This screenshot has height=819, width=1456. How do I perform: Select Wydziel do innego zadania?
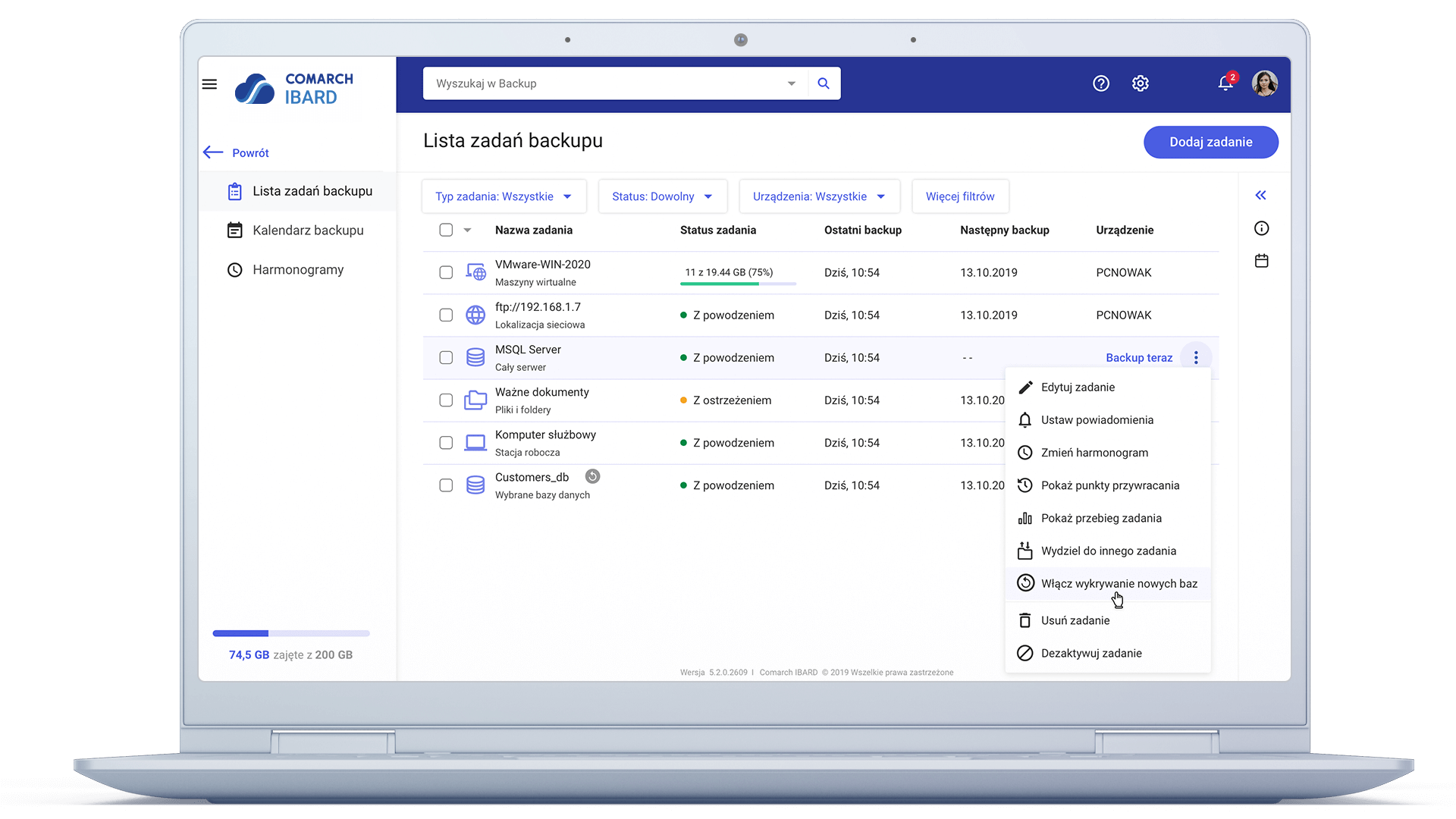[1108, 551]
